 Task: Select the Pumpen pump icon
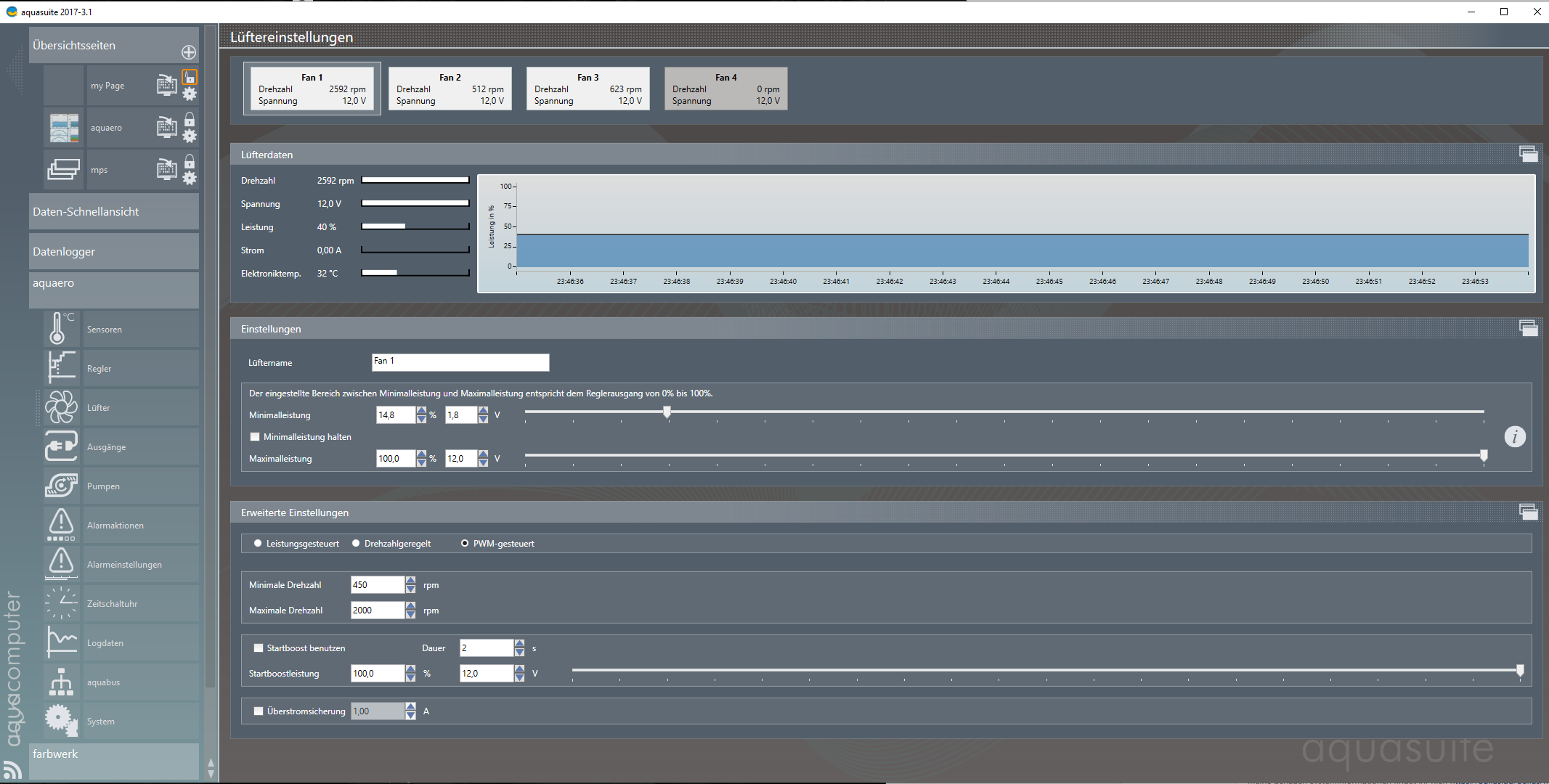(x=61, y=486)
